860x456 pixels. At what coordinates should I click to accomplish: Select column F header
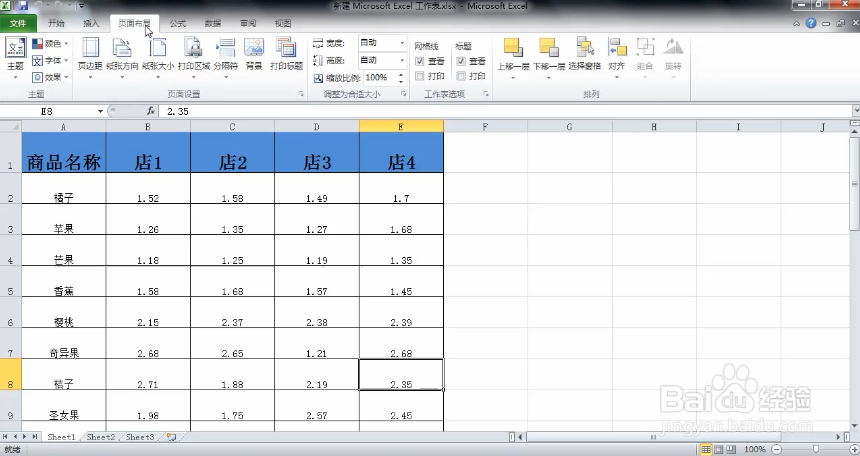(x=485, y=127)
